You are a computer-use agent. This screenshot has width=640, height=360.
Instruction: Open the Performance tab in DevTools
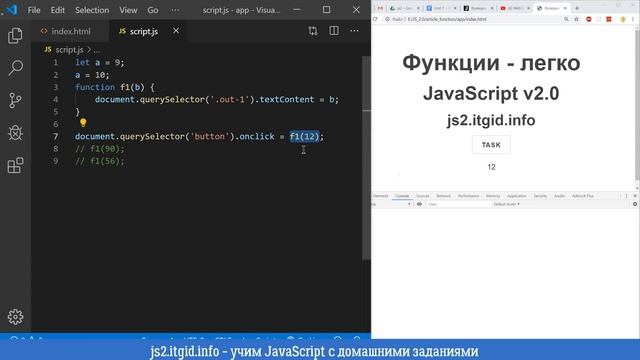[x=468, y=196]
